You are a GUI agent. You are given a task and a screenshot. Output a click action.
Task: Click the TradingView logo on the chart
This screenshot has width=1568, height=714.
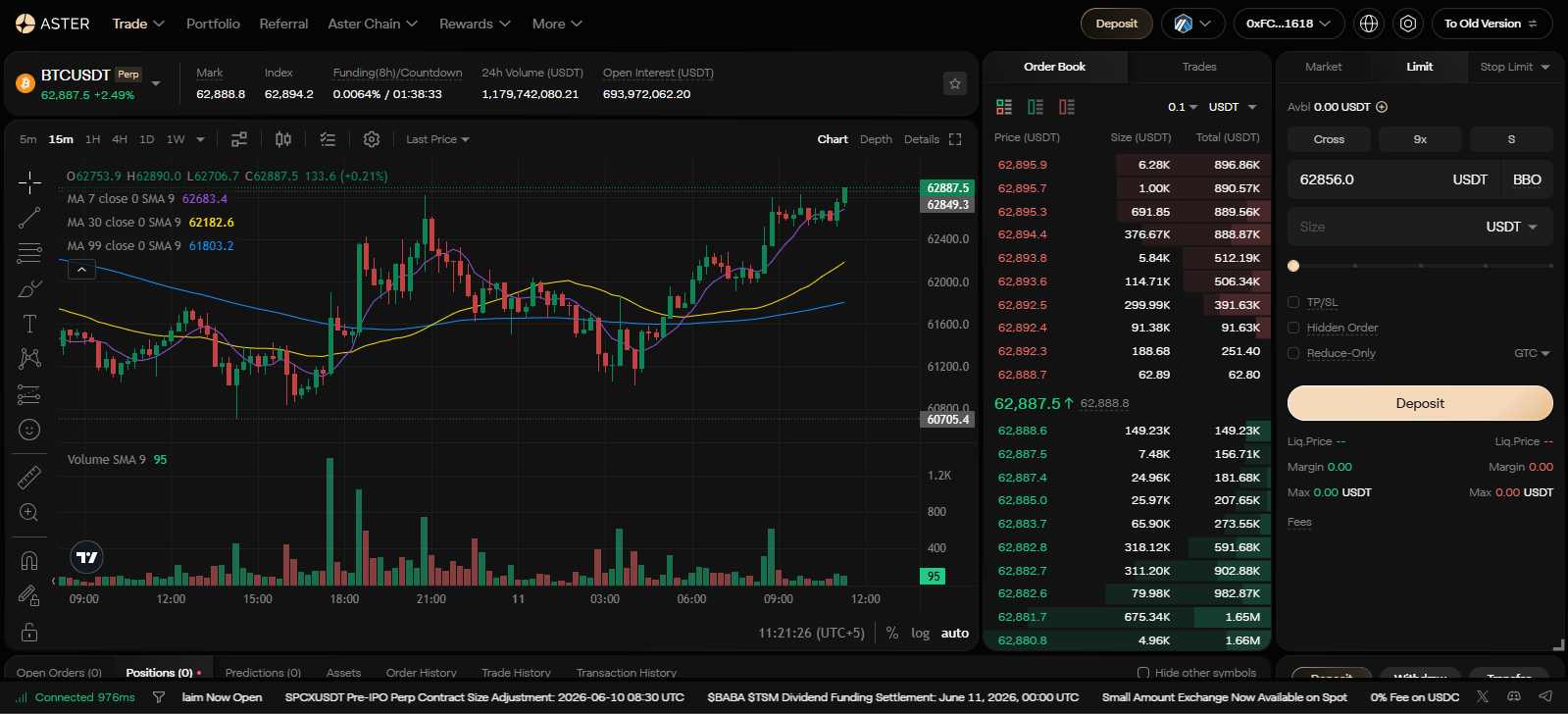(87, 557)
